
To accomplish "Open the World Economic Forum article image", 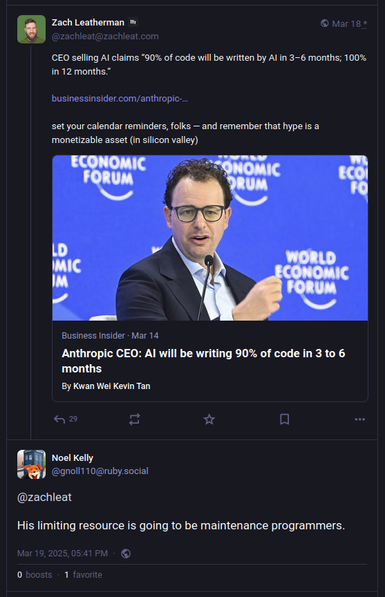I will [x=210, y=238].
